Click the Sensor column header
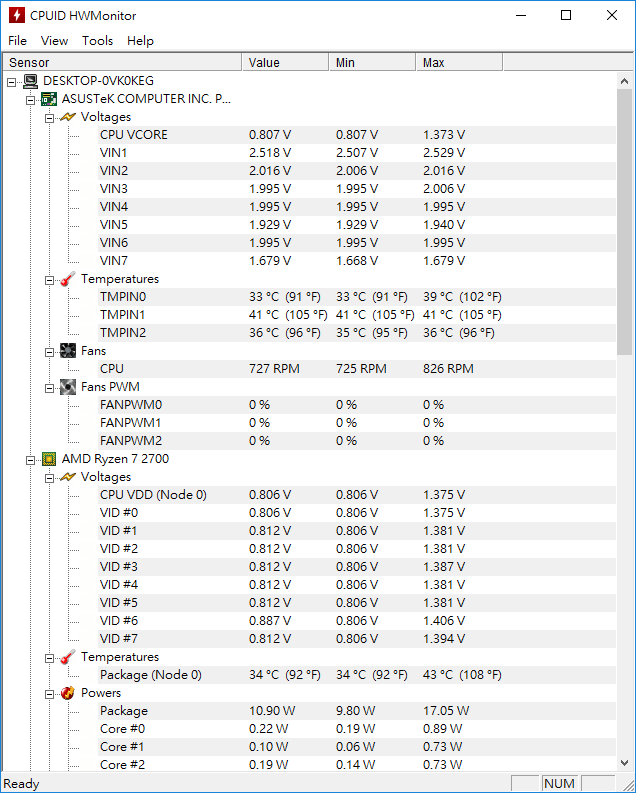 [x=122, y=62]
